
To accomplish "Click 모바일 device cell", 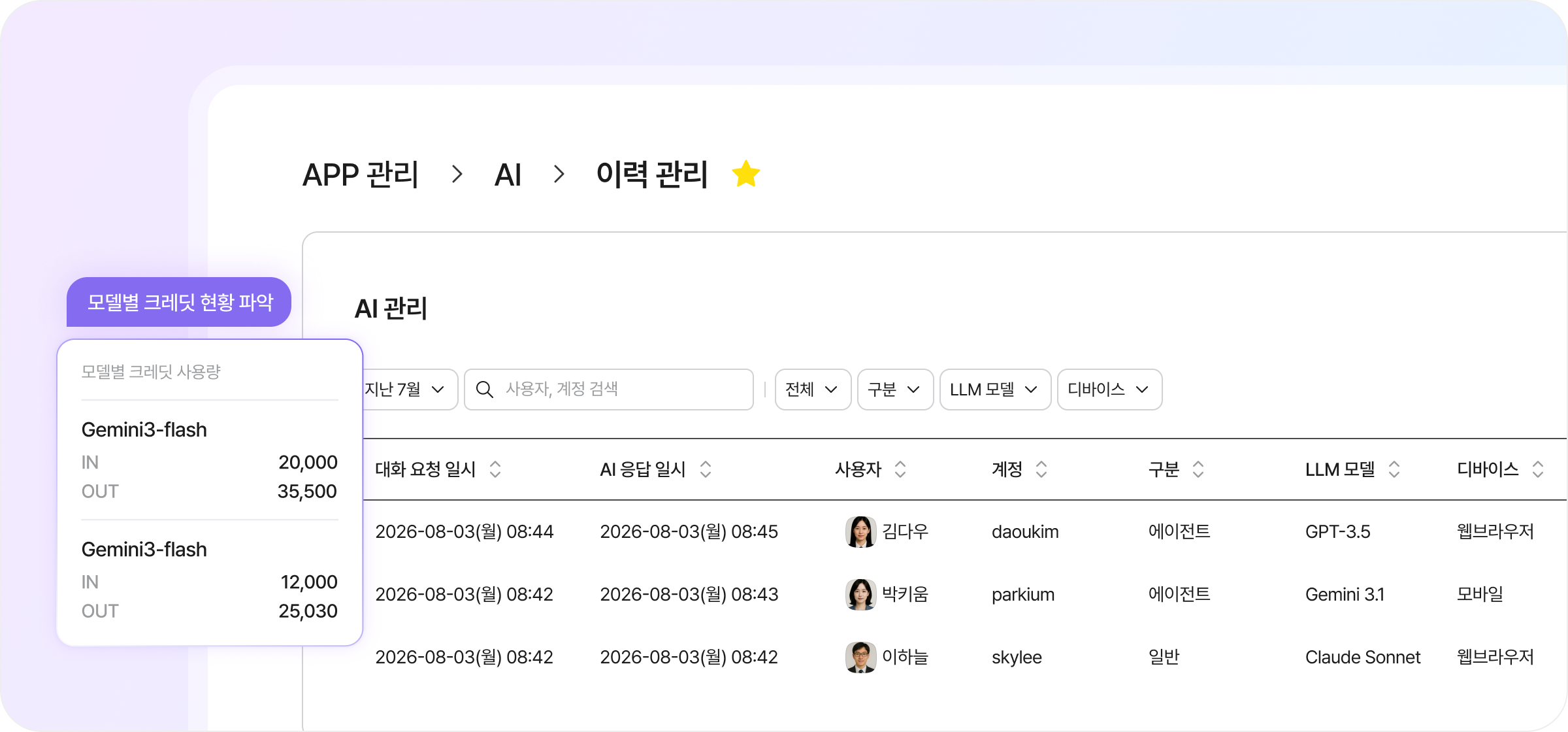I will [1480, 594].
